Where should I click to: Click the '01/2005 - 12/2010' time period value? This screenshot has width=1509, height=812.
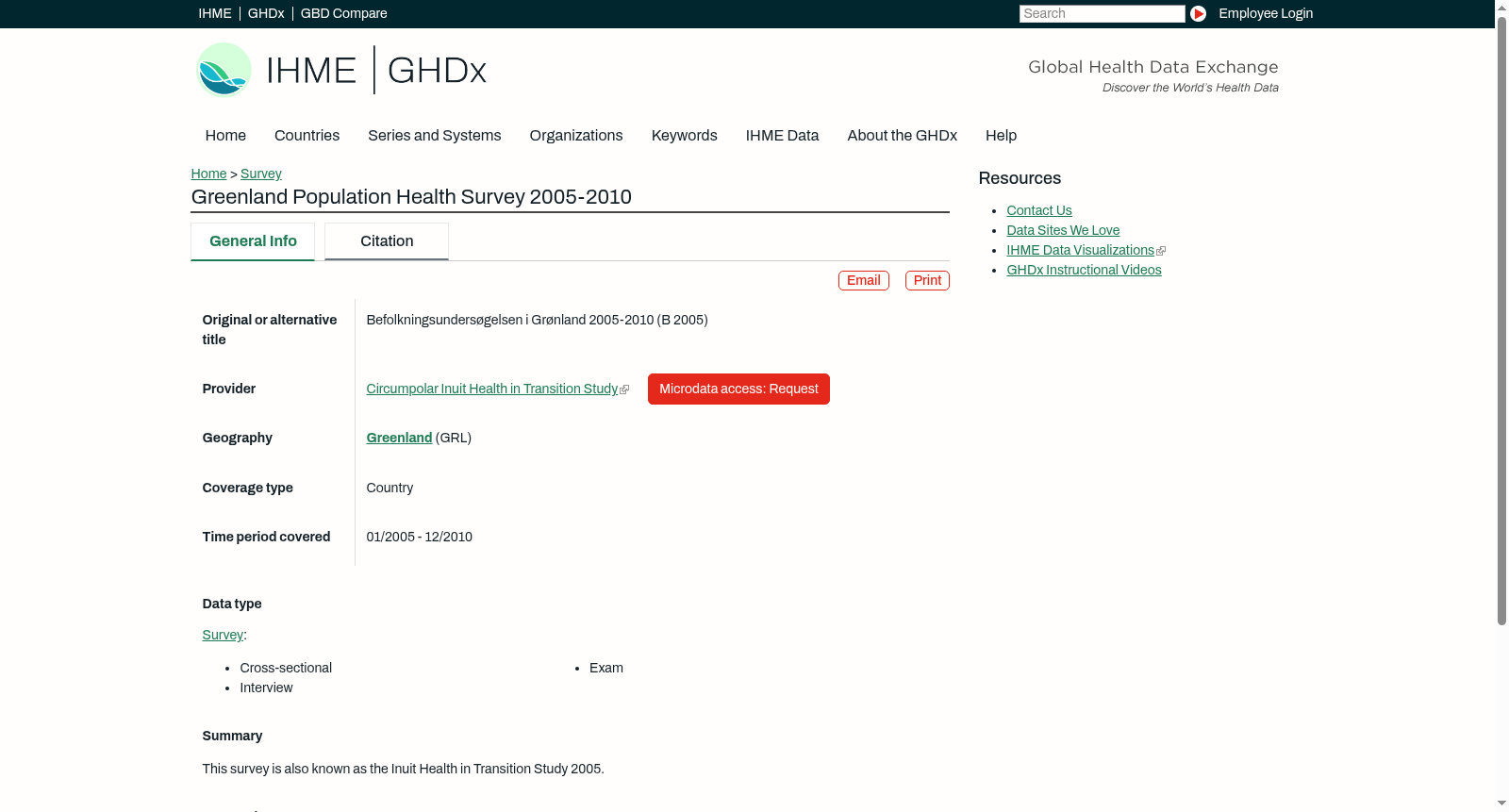[x=420, y=538]
